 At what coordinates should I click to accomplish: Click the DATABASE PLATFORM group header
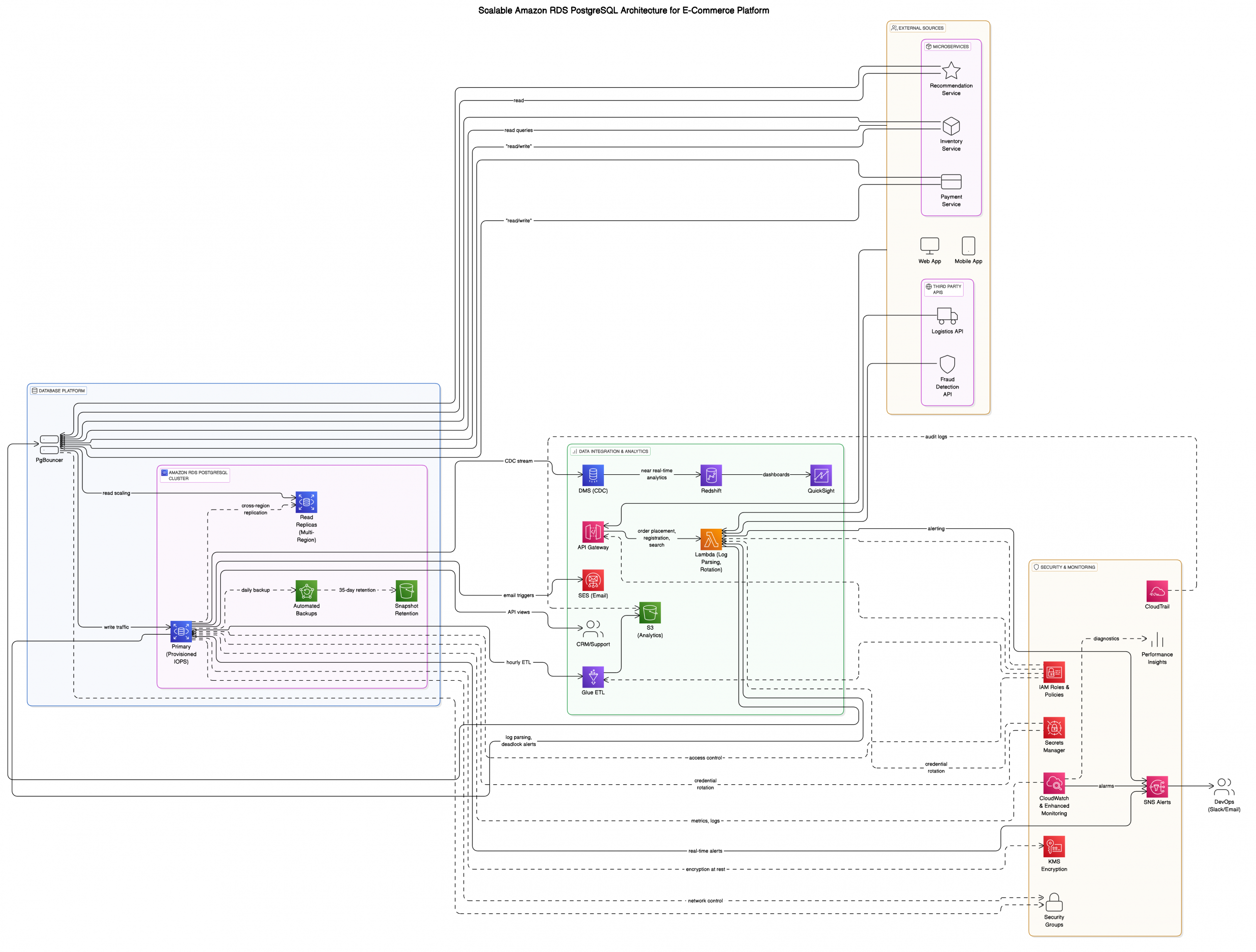tap(57, 390)
